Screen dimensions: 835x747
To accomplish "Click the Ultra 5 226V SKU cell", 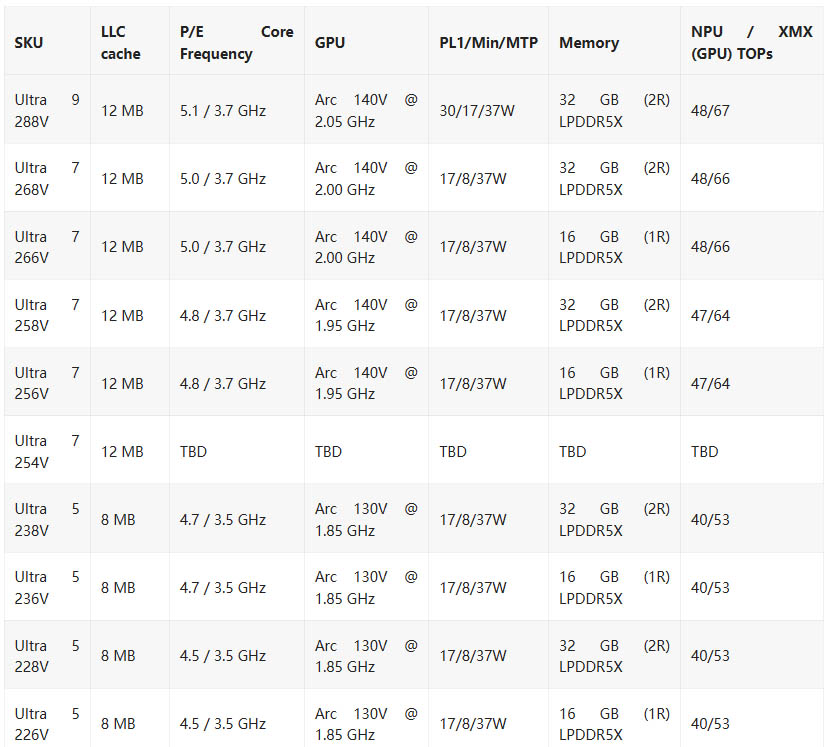I will click(x=46, y=724).
